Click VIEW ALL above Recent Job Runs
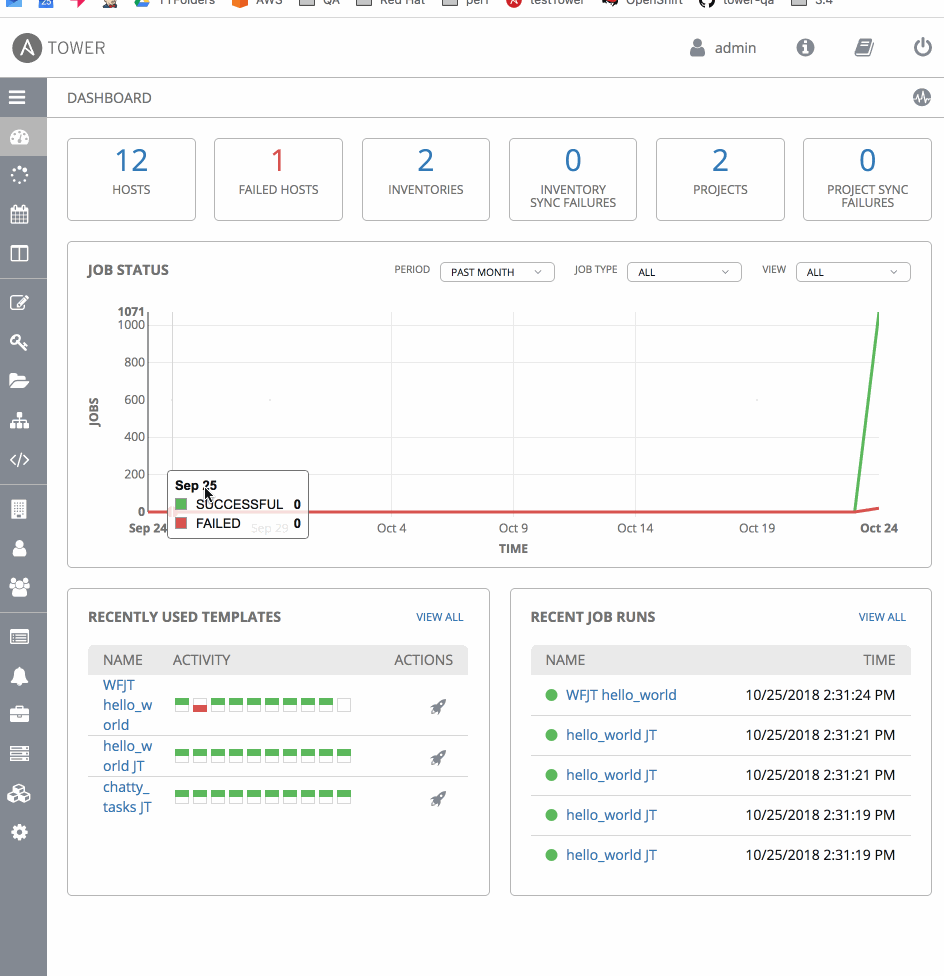Image resolution: width=944 pixels, height=976 pixels. (881, 617)
